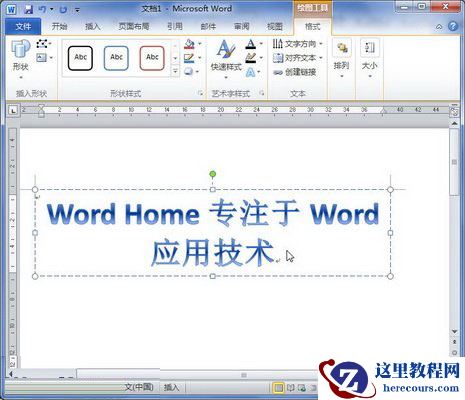The height and width of the screenshot is (400, 465).
Task: Click the right-middle sizing handle of text box
Action: click(391, 233)
